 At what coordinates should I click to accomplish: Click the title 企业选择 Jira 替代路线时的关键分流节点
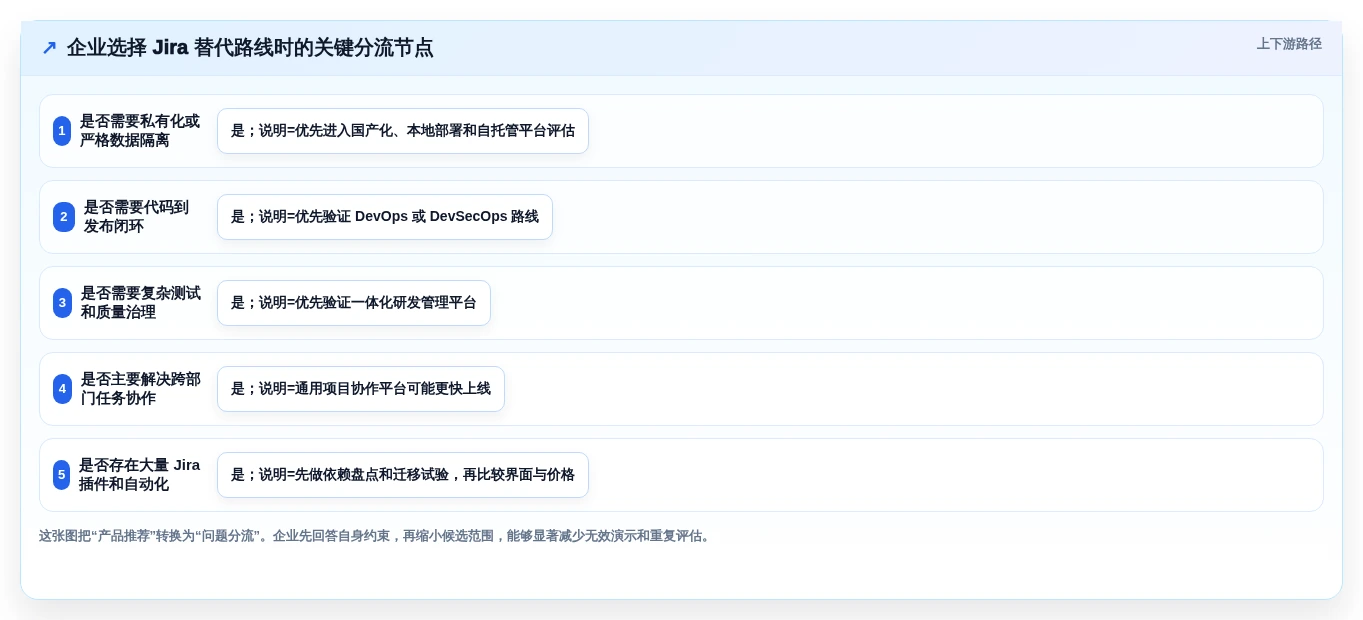(x=250, y=47)
